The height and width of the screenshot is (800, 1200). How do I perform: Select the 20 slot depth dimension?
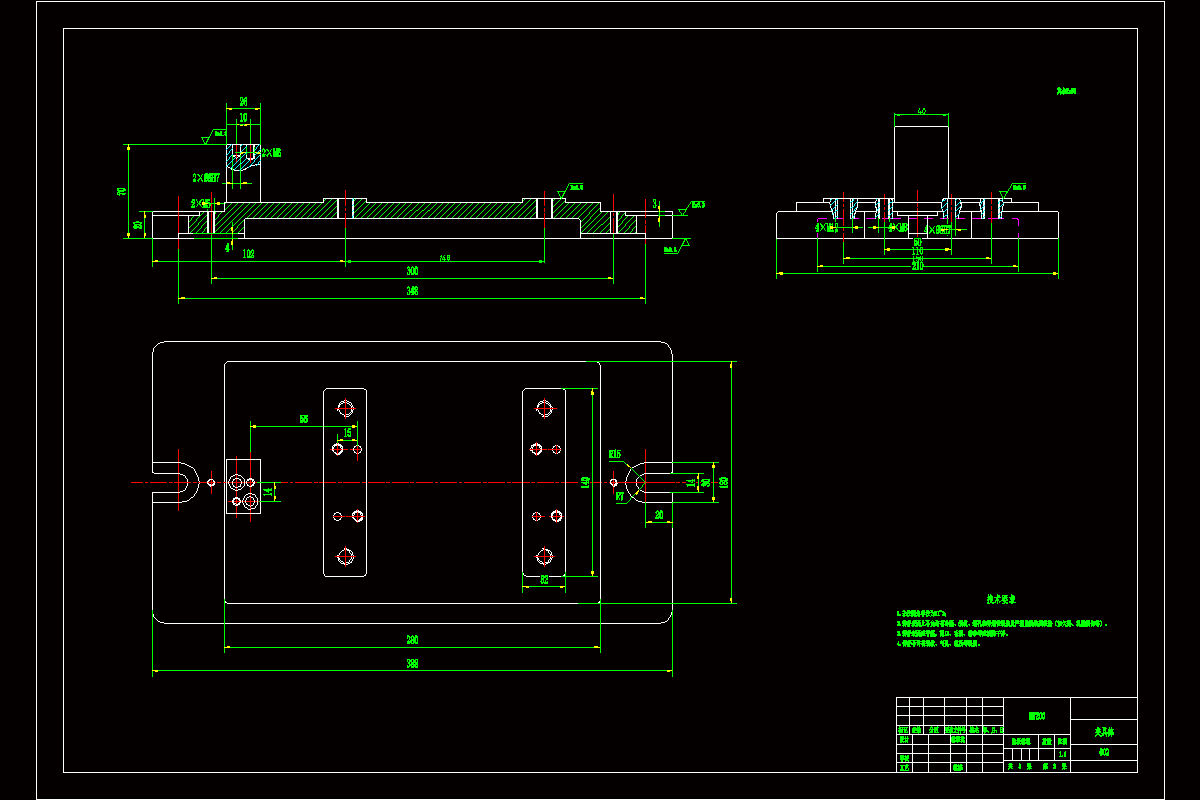point(658,514)
